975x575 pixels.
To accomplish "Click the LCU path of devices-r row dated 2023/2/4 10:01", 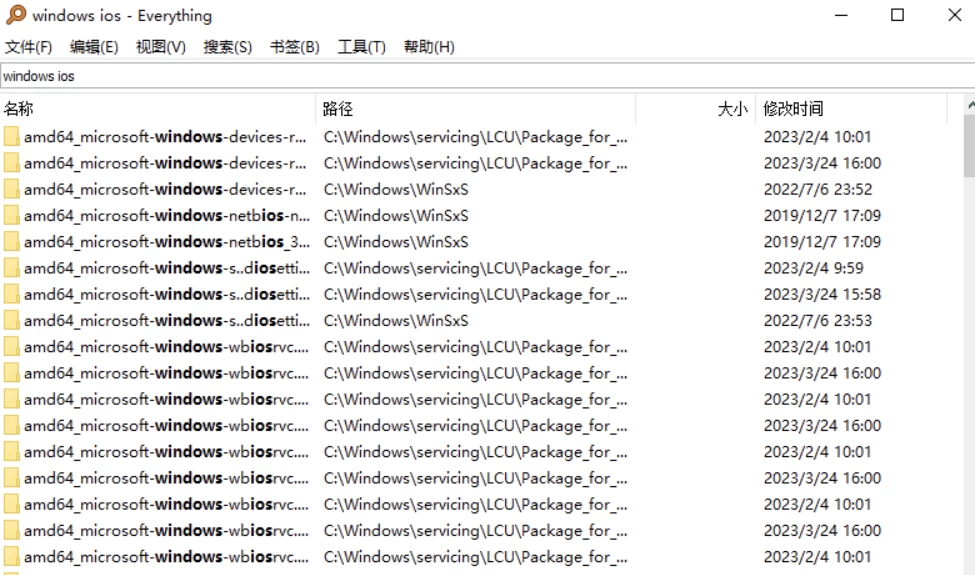I will point(476,137).
